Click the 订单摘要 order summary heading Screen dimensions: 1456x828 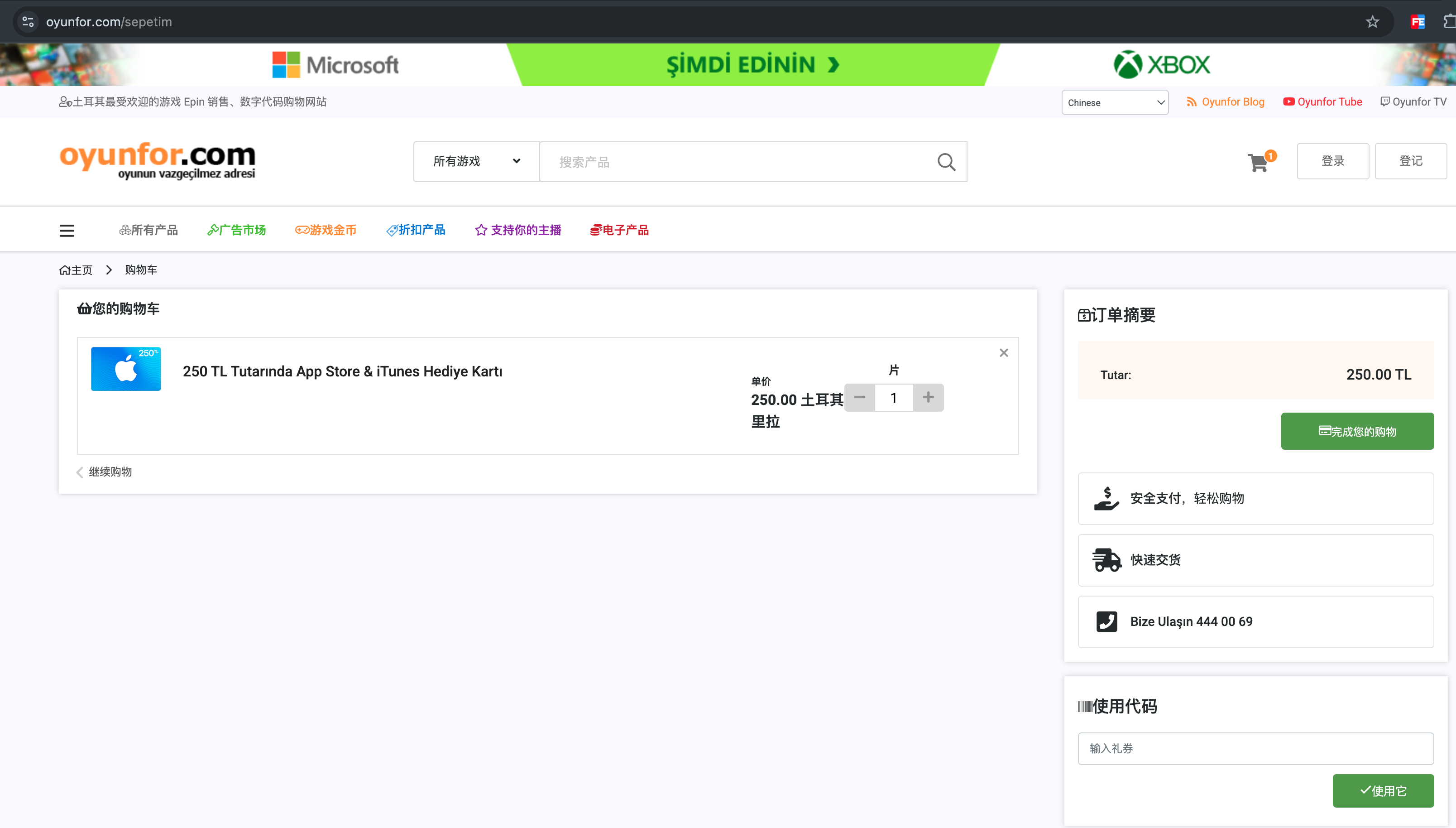point(1116,315)
